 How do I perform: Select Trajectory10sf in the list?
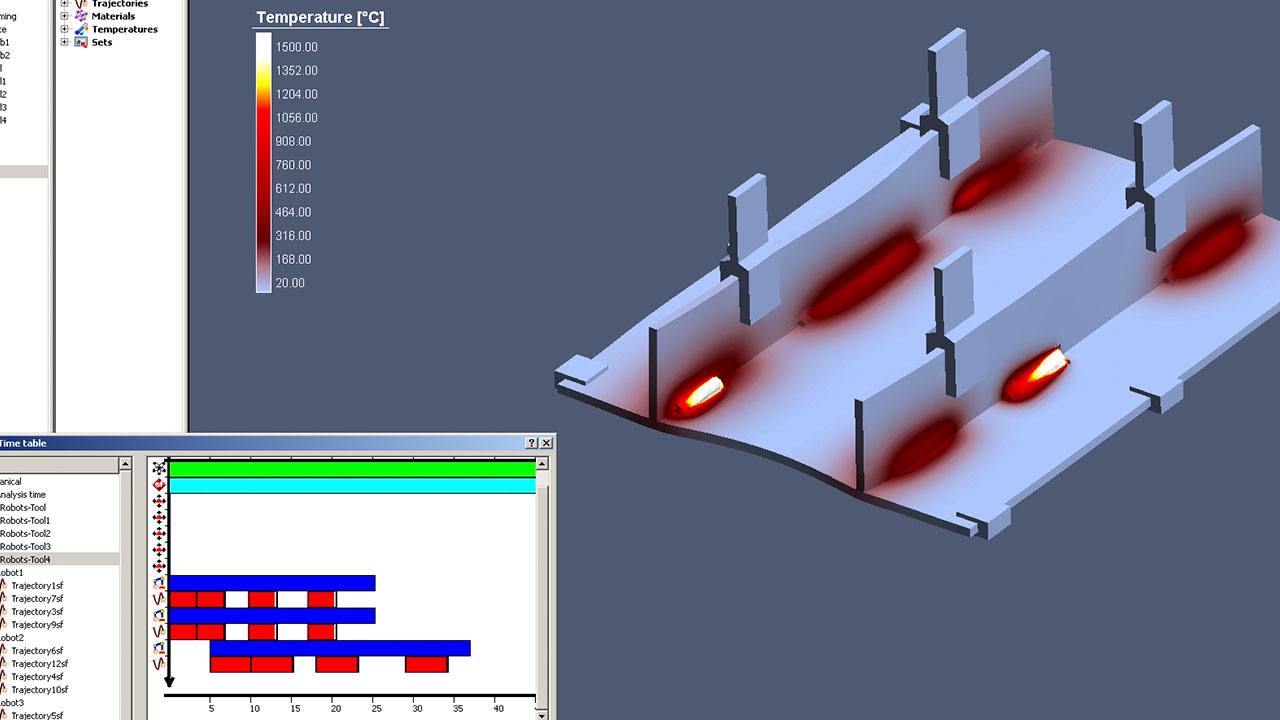tap(39, 690)
